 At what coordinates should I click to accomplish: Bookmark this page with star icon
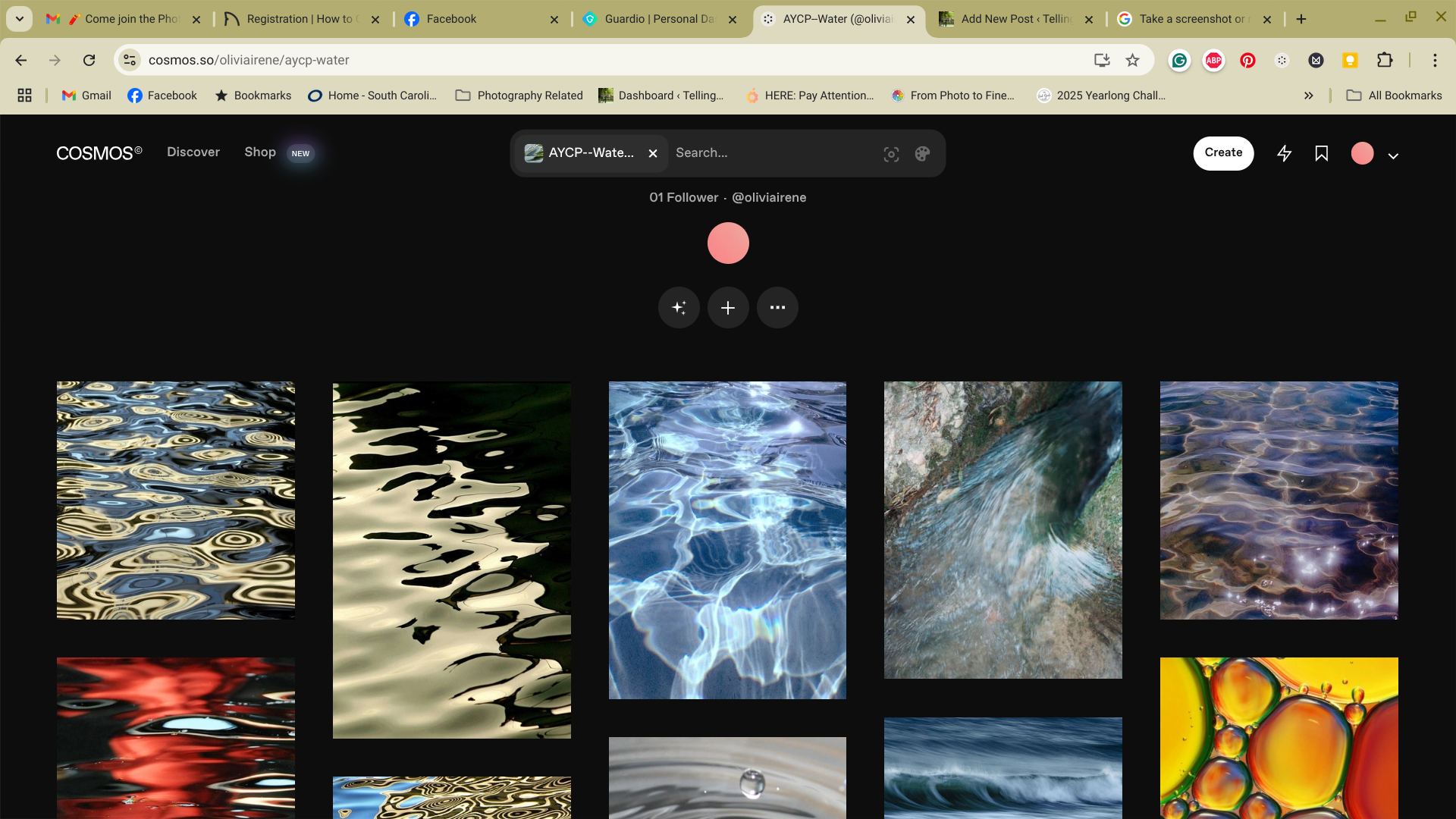(1132, 60)
